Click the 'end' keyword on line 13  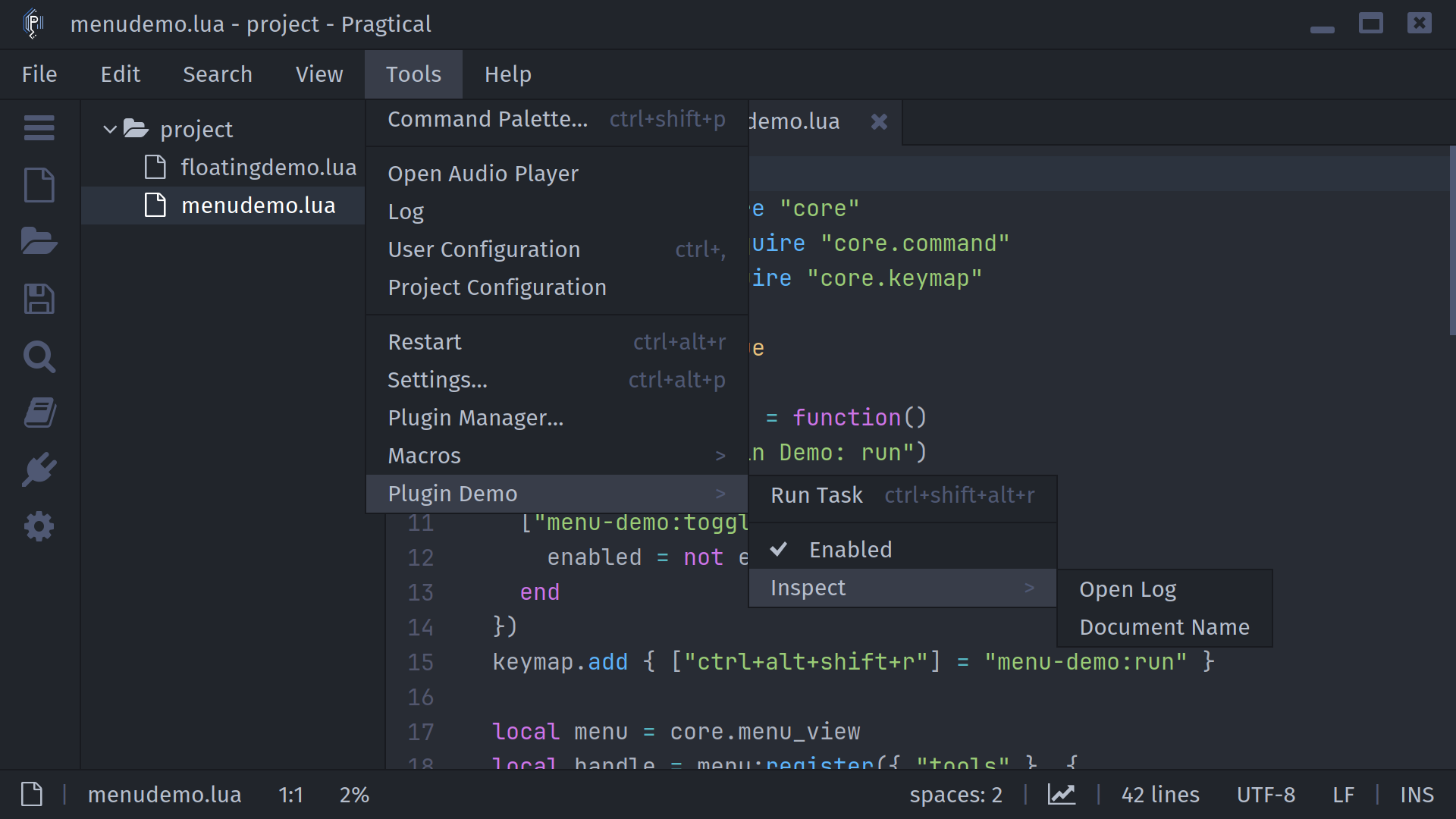(x=540, y=592)
